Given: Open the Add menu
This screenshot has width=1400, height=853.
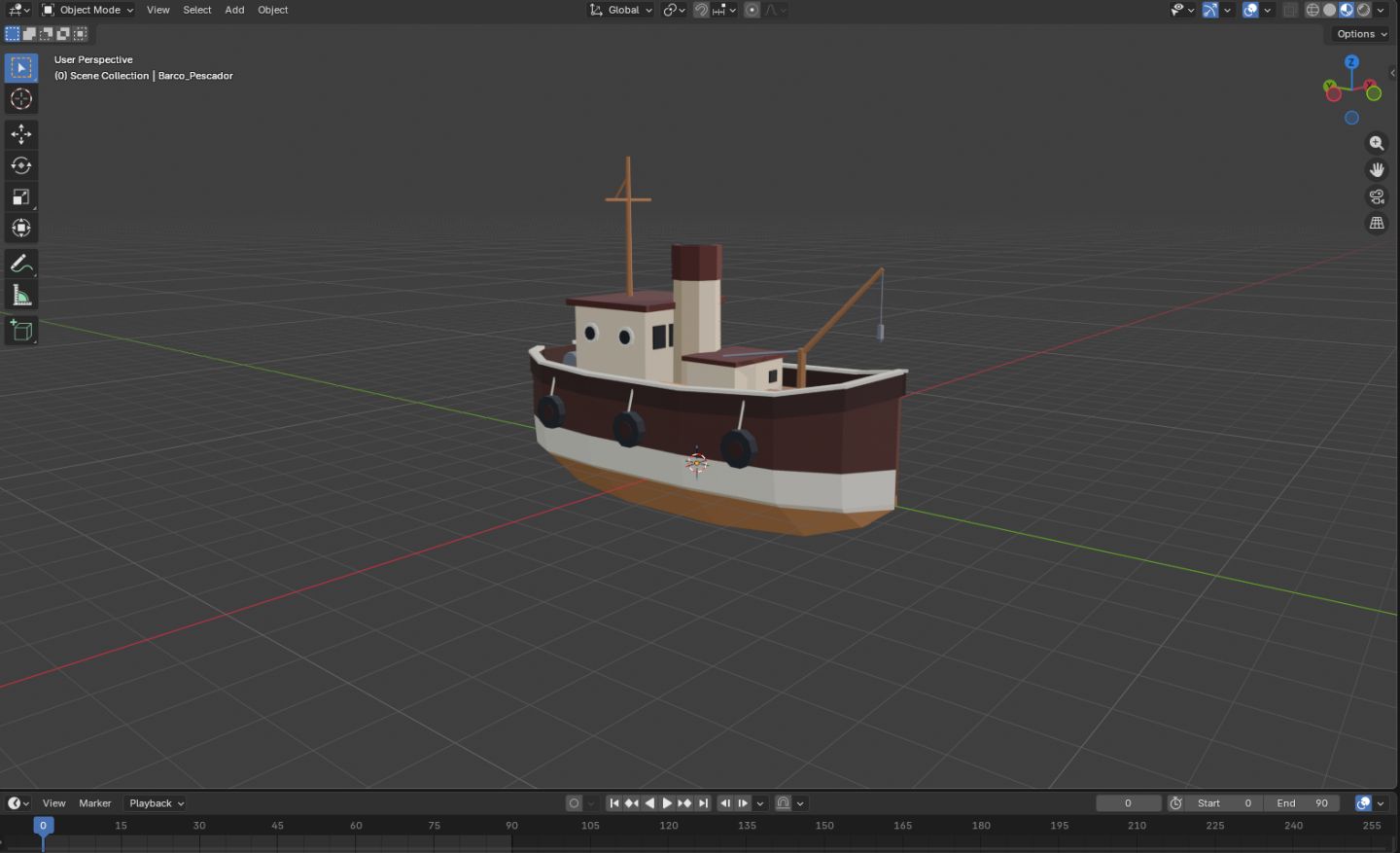Looking at the screenshot, I should 234,10.
